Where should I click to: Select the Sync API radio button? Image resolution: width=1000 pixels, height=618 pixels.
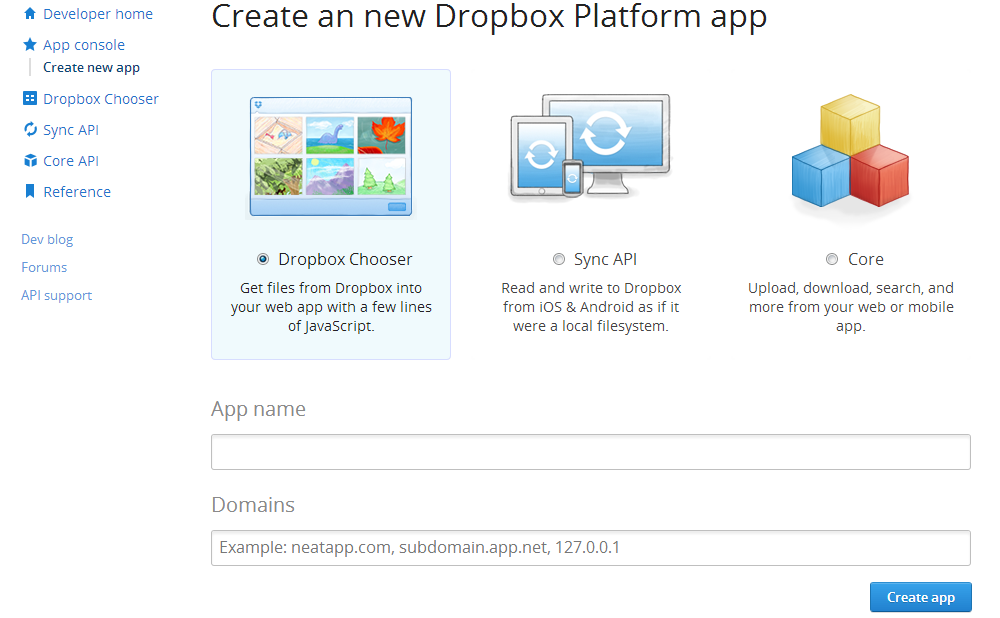coord(559,259)
